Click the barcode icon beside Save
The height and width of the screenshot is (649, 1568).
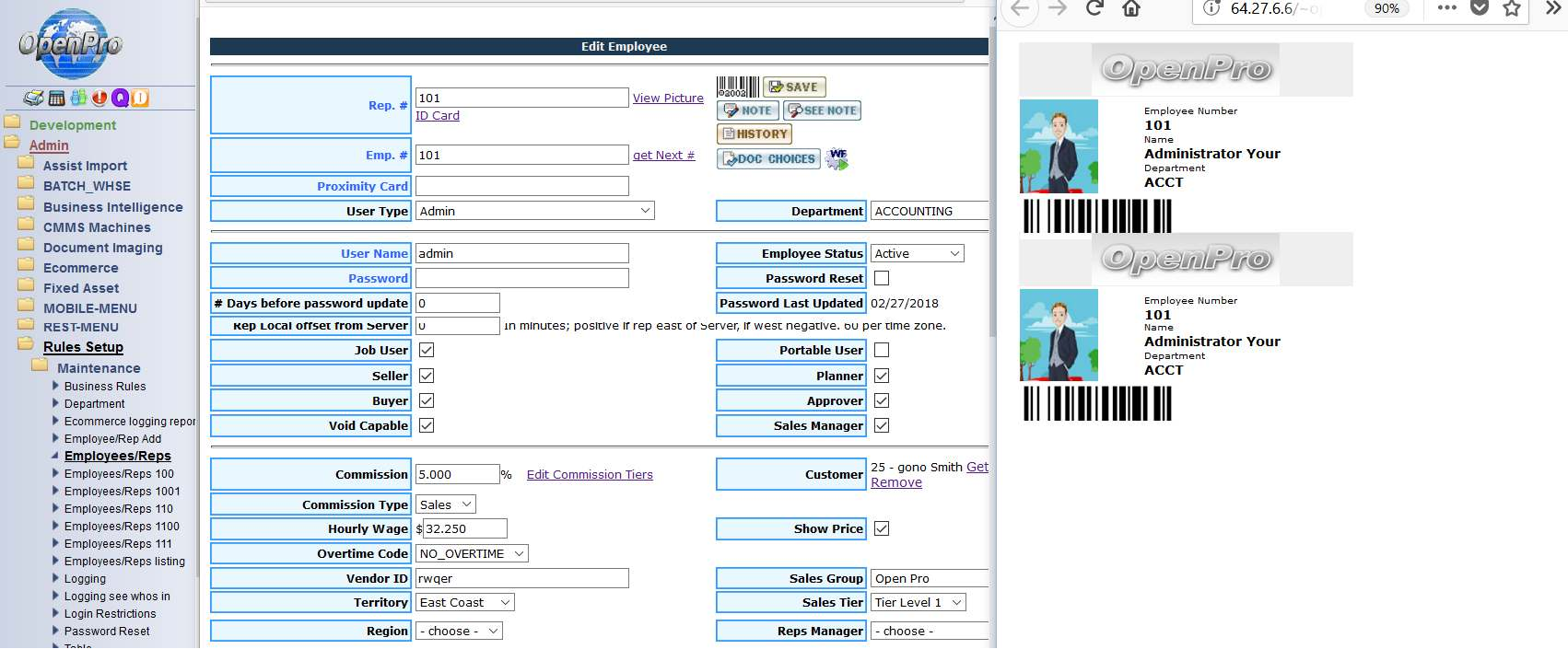737,87
